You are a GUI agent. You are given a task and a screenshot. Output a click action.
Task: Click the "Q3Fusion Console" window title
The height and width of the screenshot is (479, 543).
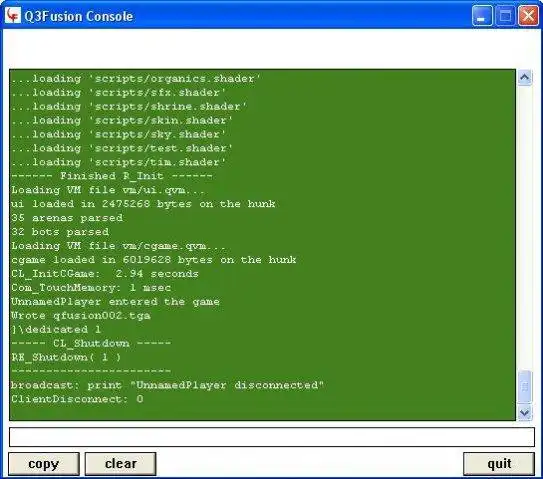click(x=79, y=16)
